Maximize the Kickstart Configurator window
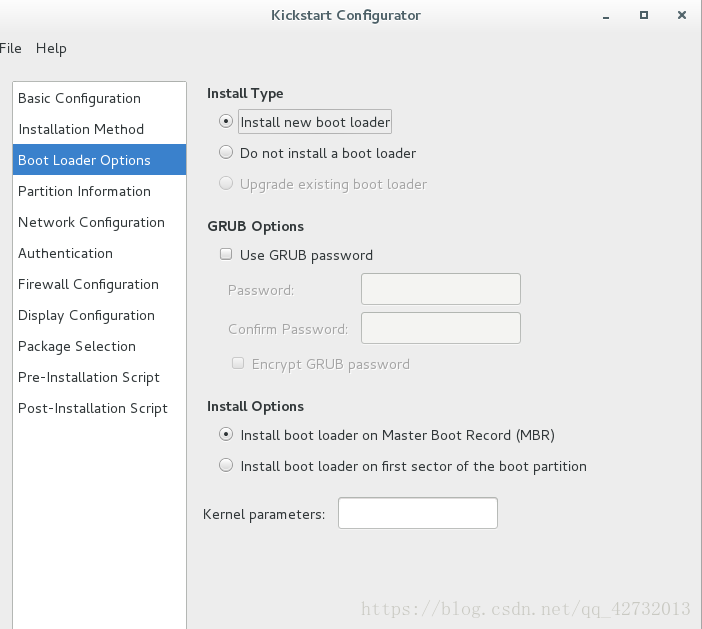The height and width of the screenshot is (629, 702). point(644,15)
